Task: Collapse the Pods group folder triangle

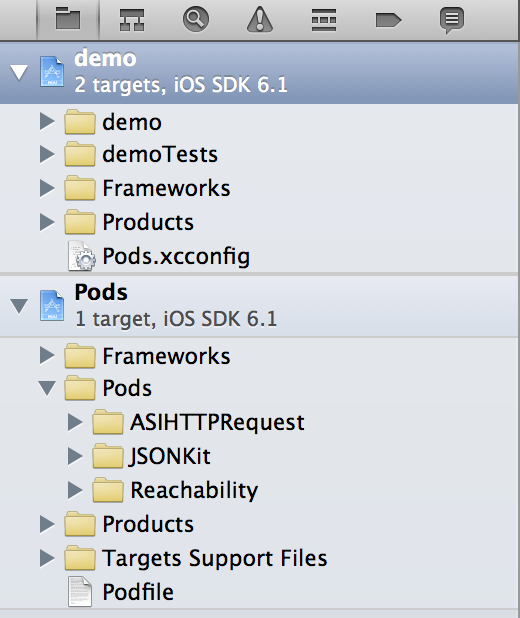Action: click(x=47, y=388)
